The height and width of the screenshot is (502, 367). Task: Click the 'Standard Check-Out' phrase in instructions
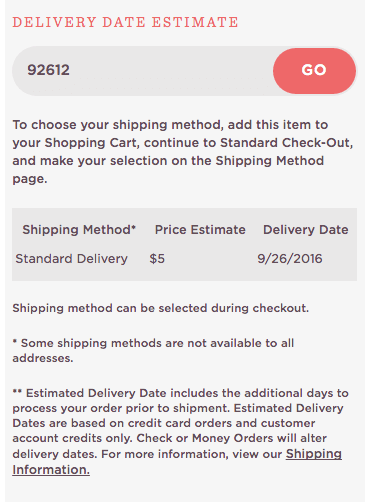click(x=285, y=143)
